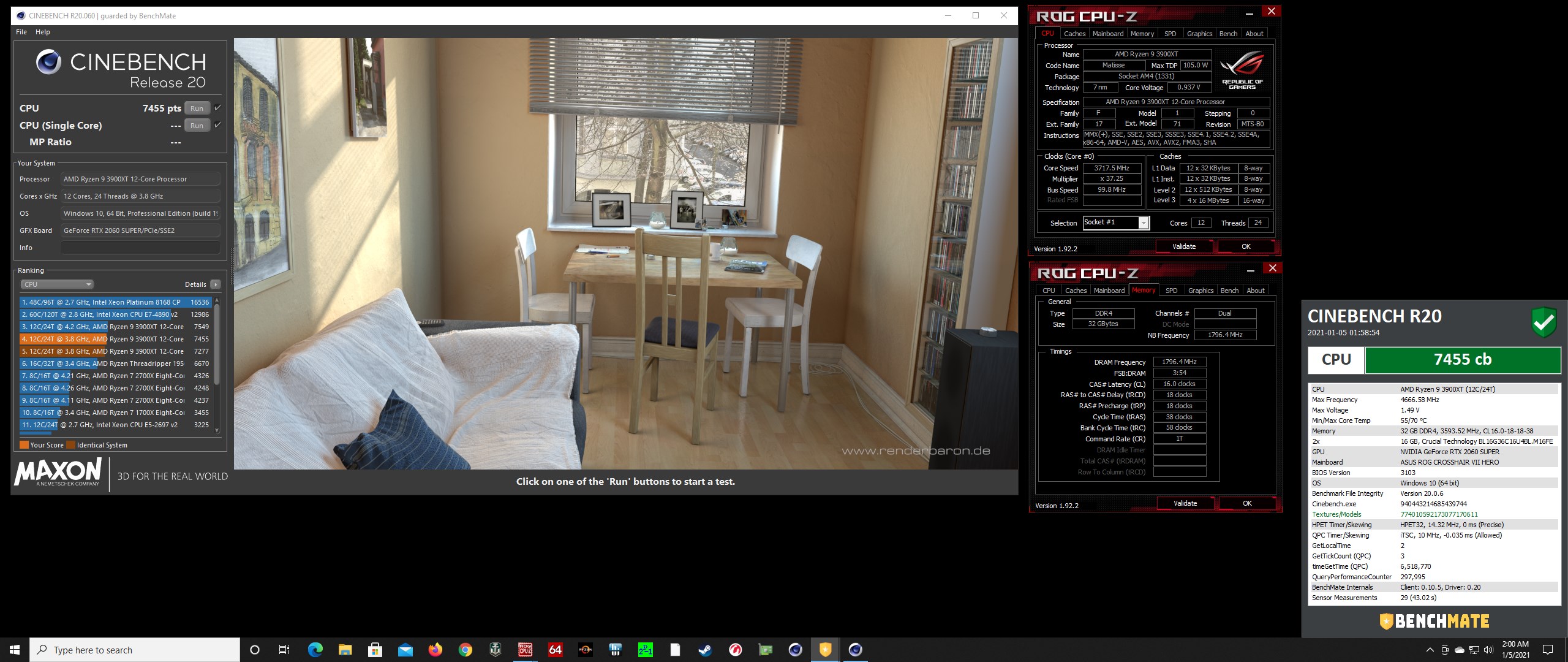Click the Type here to search box
1568x662 pixels.
pyautogui.click(x=135, y=650)
